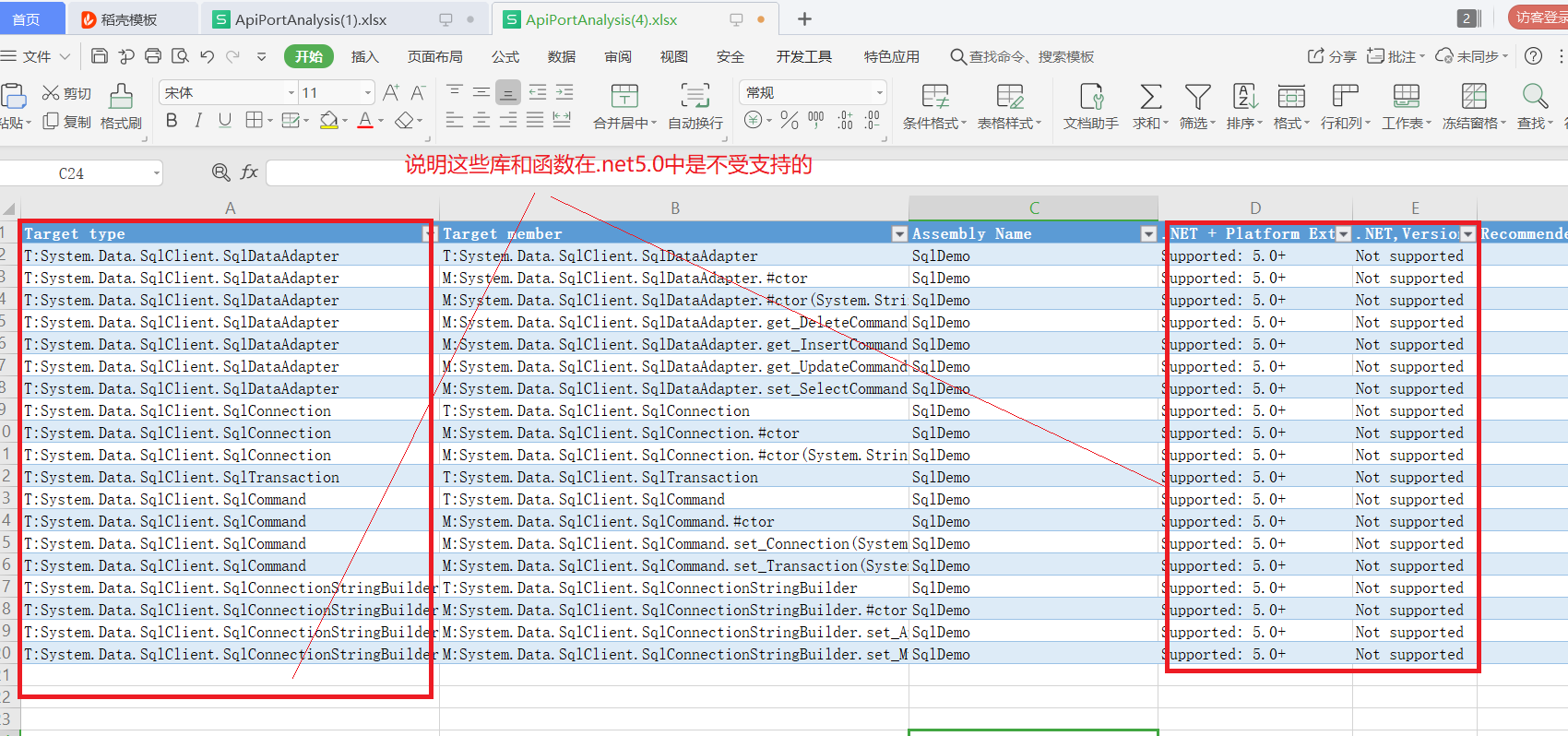
Task: Apply the yellow fill color bucket
Action: click(x=328, y=120)
